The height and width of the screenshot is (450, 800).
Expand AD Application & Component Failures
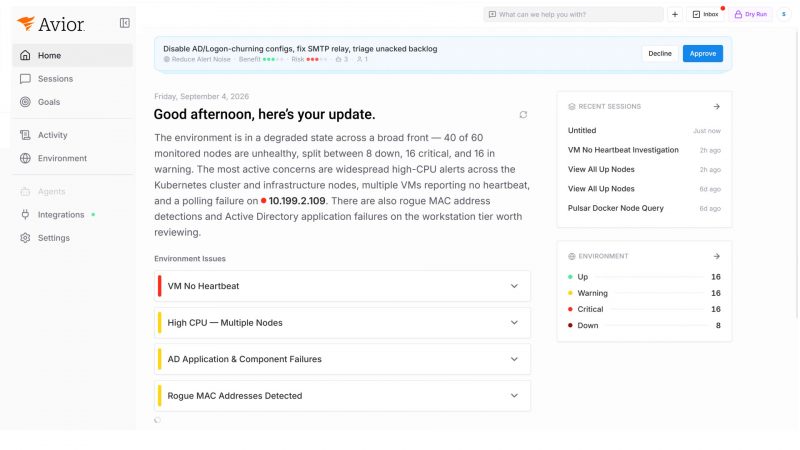pyautogui.click(x=514, y=359)
